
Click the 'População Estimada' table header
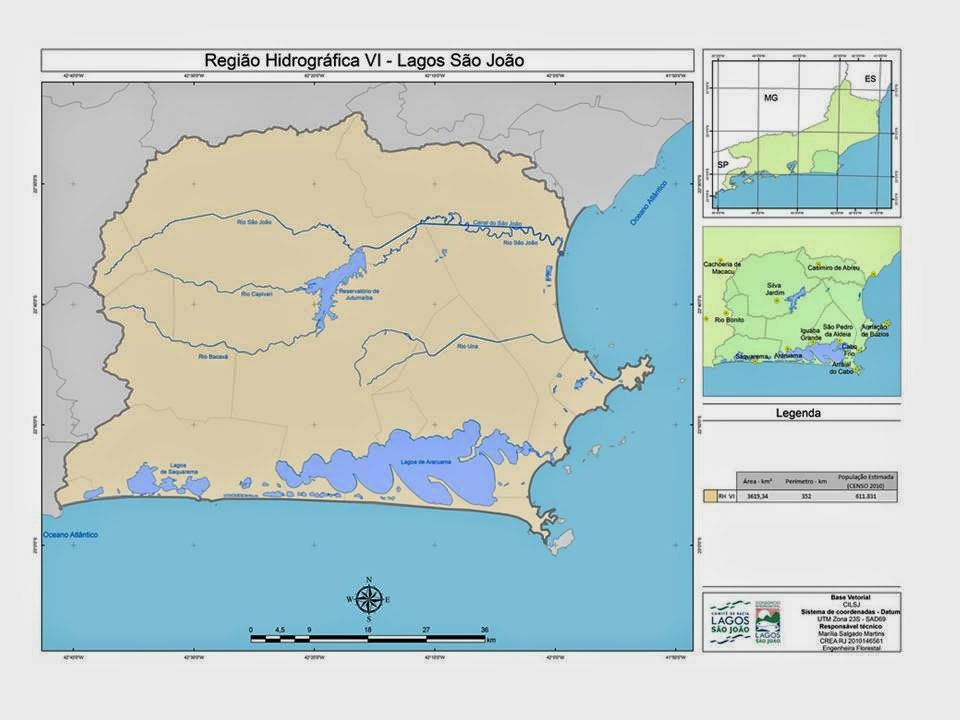(866, 476)
